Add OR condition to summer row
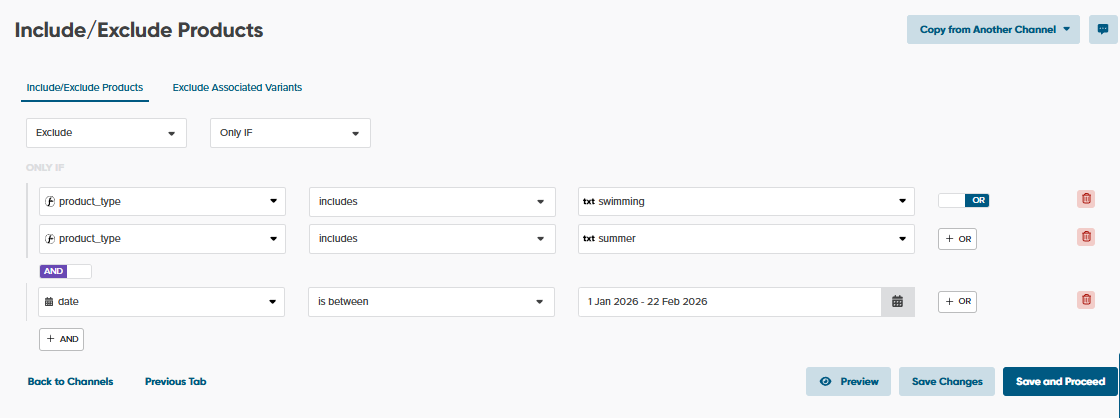1120x418 pixels. pyautogui.click(x=956, y=239)
